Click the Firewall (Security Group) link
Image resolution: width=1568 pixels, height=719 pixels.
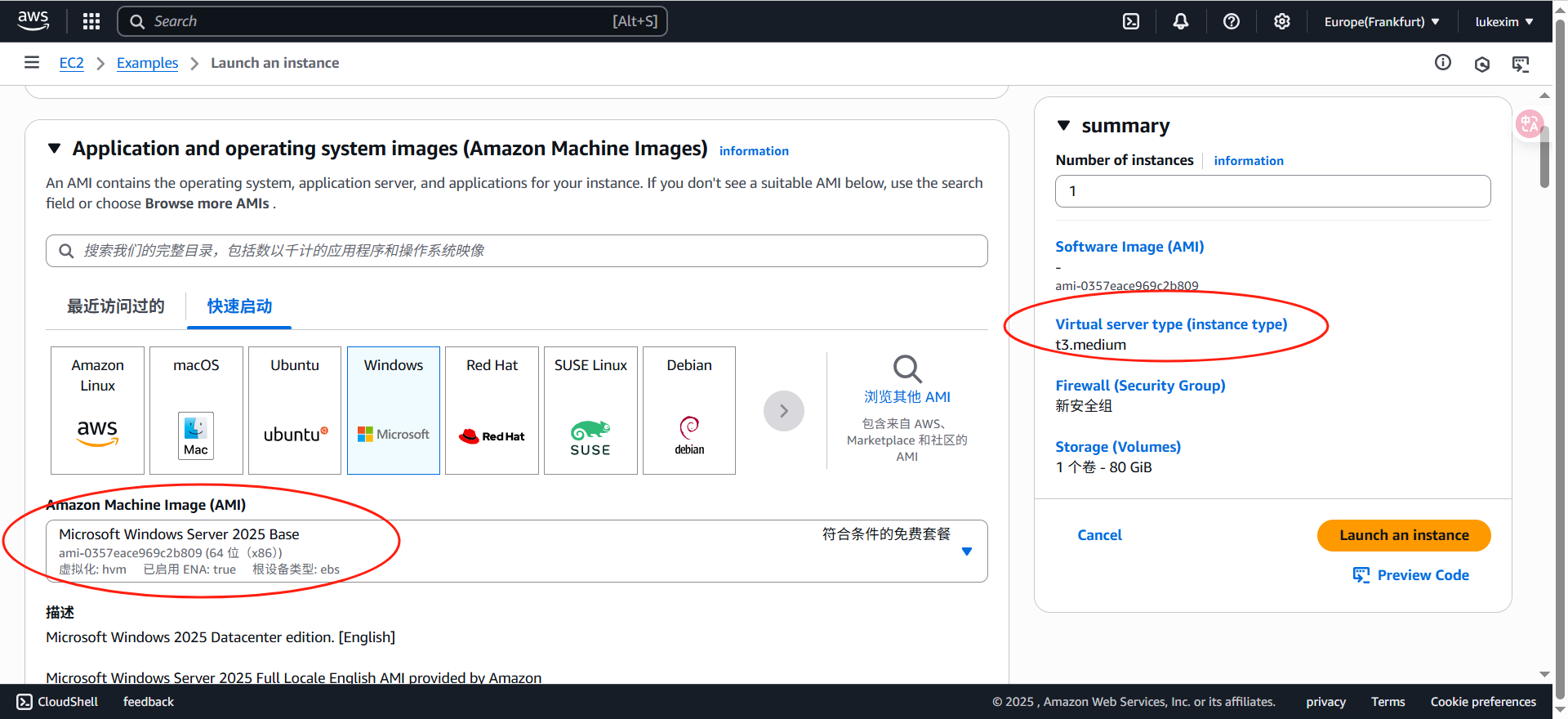tap(1140, 386)
